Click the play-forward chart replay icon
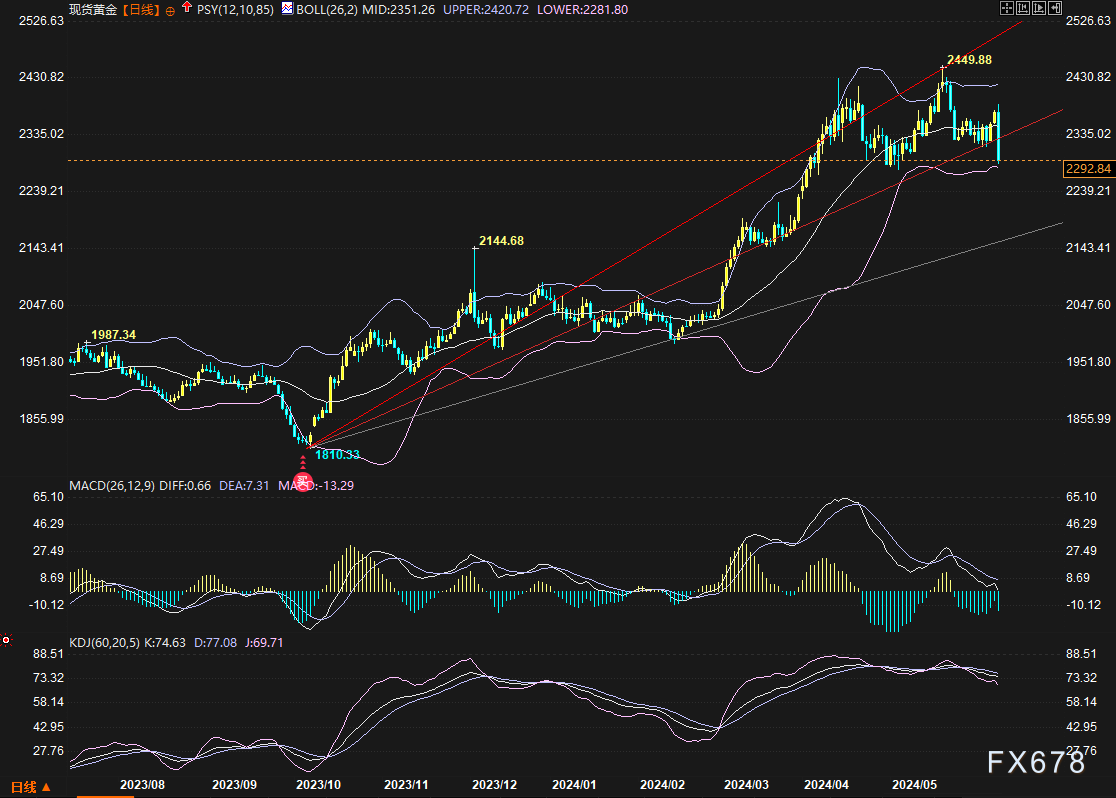 click(1039, 8)
